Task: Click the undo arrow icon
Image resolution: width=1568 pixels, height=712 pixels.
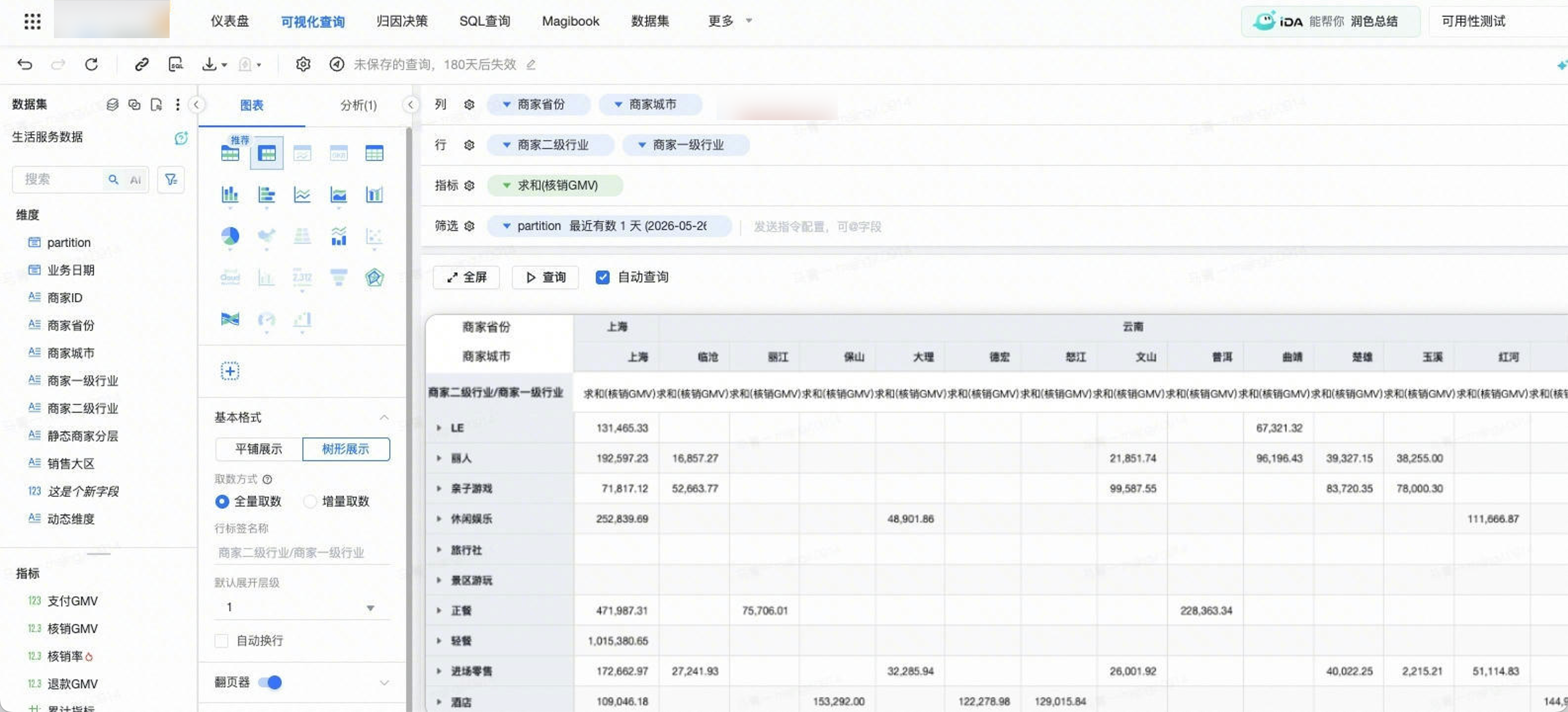Action: (24, 65)
